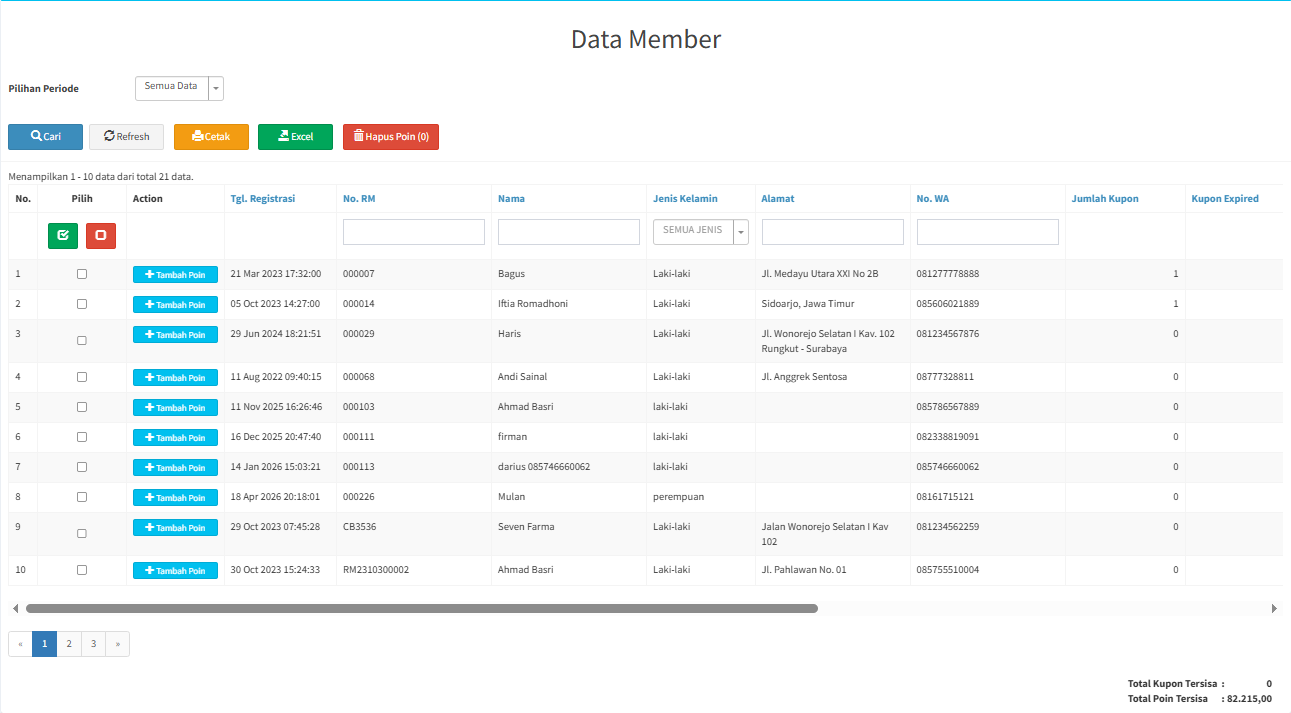Screen dimensions: 1291x713
Task: Open the SEMUA JENIS gender filter dropdown
Action: point(701,231)
